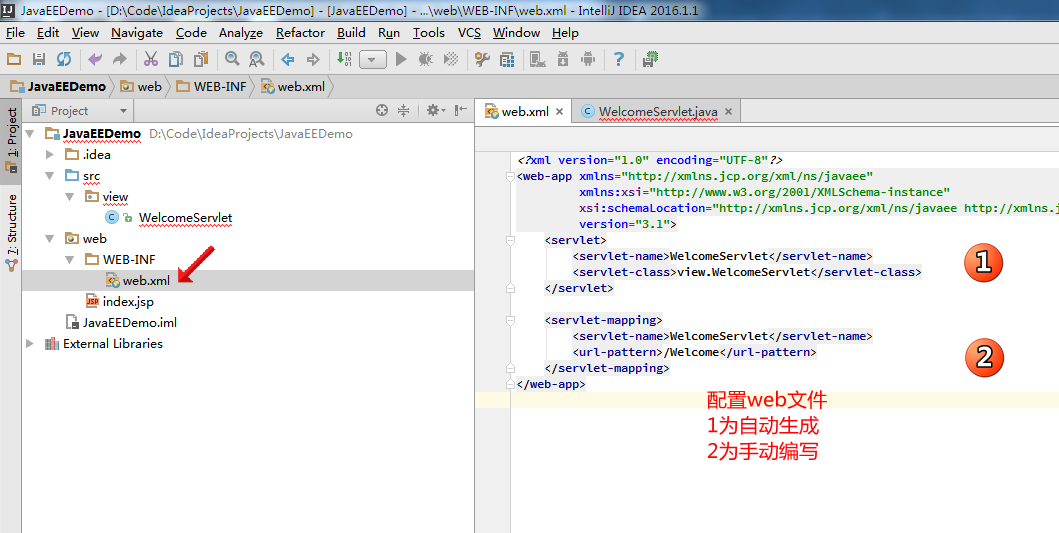Click the Collapse All icon in Project panel
Image resolution: width=1059 pixels, height=533 pixels.
click(x=404, y=110)
